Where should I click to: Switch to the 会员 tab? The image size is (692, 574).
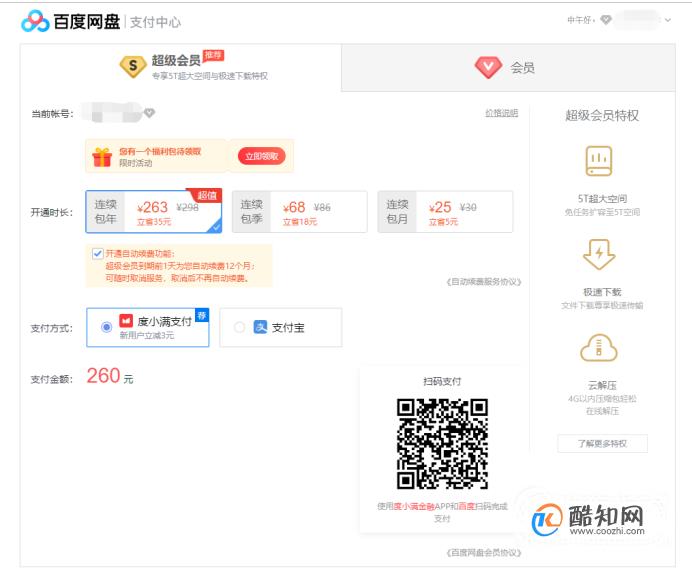[508, 68]
